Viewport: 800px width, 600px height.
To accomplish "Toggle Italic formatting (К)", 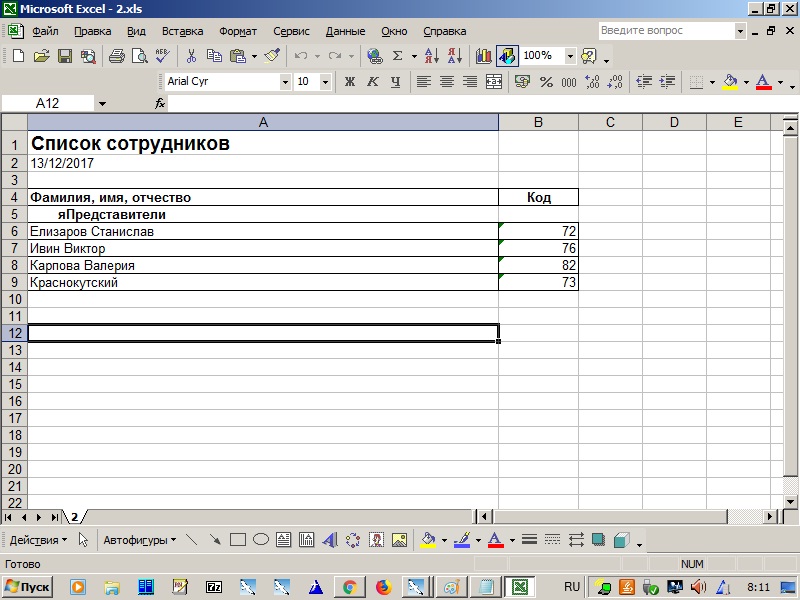I will [x=373, y=82].
